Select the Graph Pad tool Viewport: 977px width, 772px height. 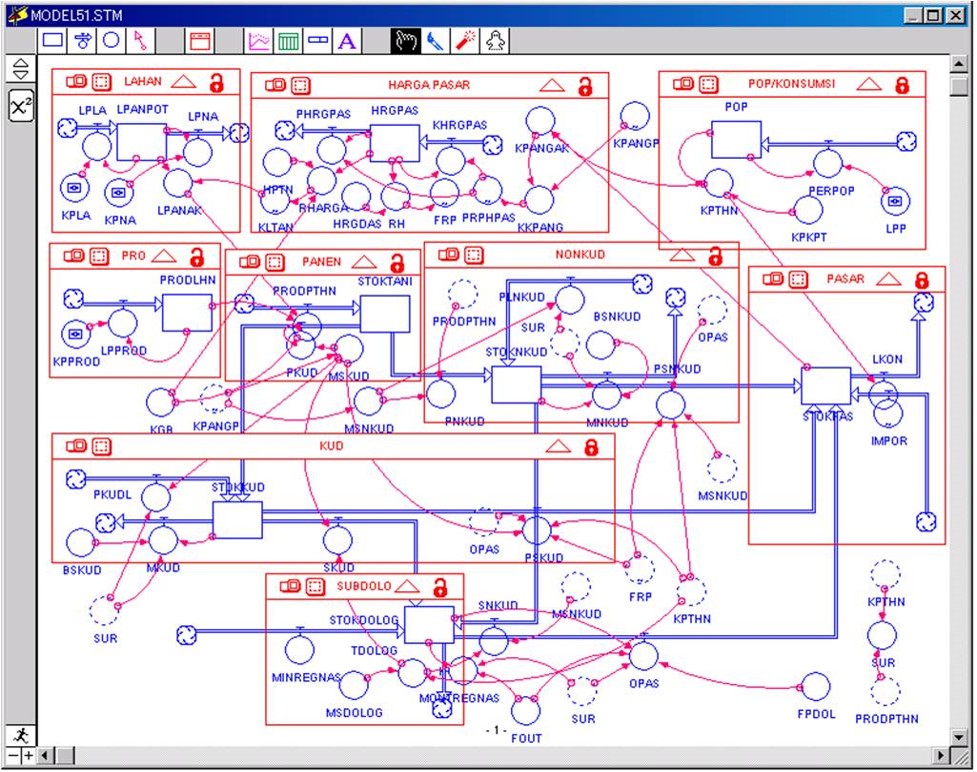[x=259, y=41]
